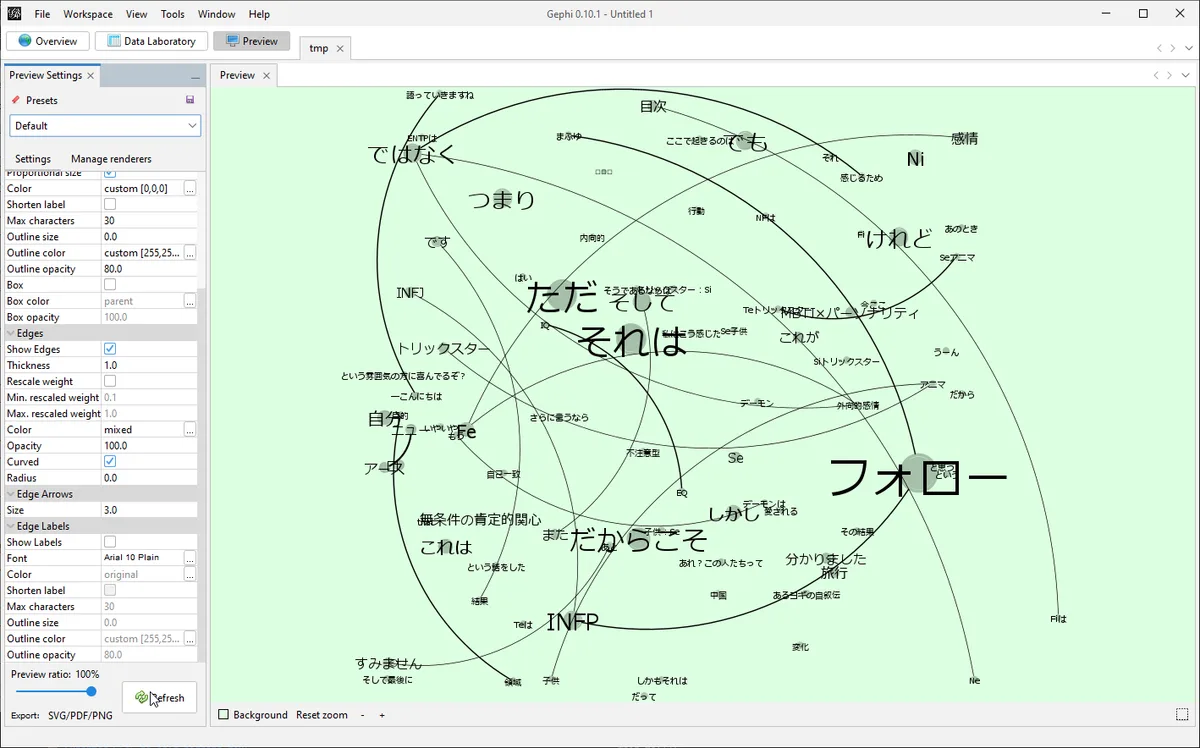This screenshot has height=748, width=1200.
Task: Collapse the Edge Arrows section
Action: [11, 494]
